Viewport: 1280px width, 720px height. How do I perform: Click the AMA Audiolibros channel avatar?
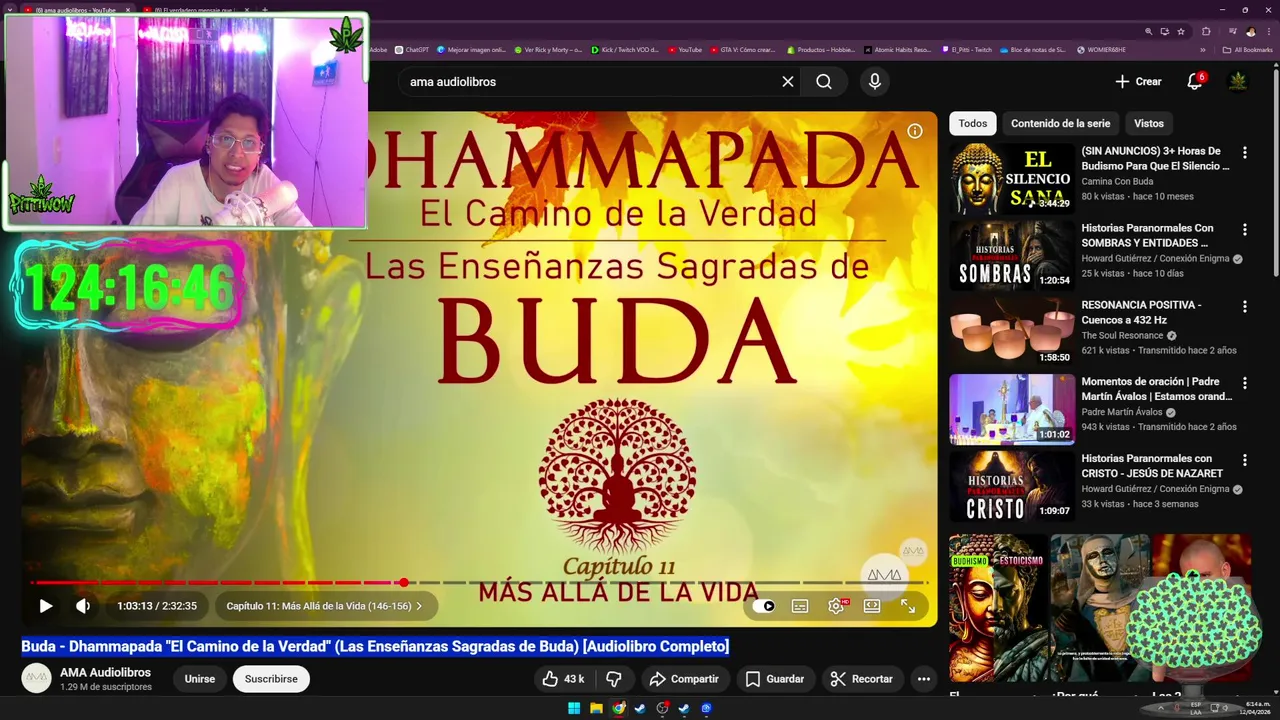click(x=37, y=679)
